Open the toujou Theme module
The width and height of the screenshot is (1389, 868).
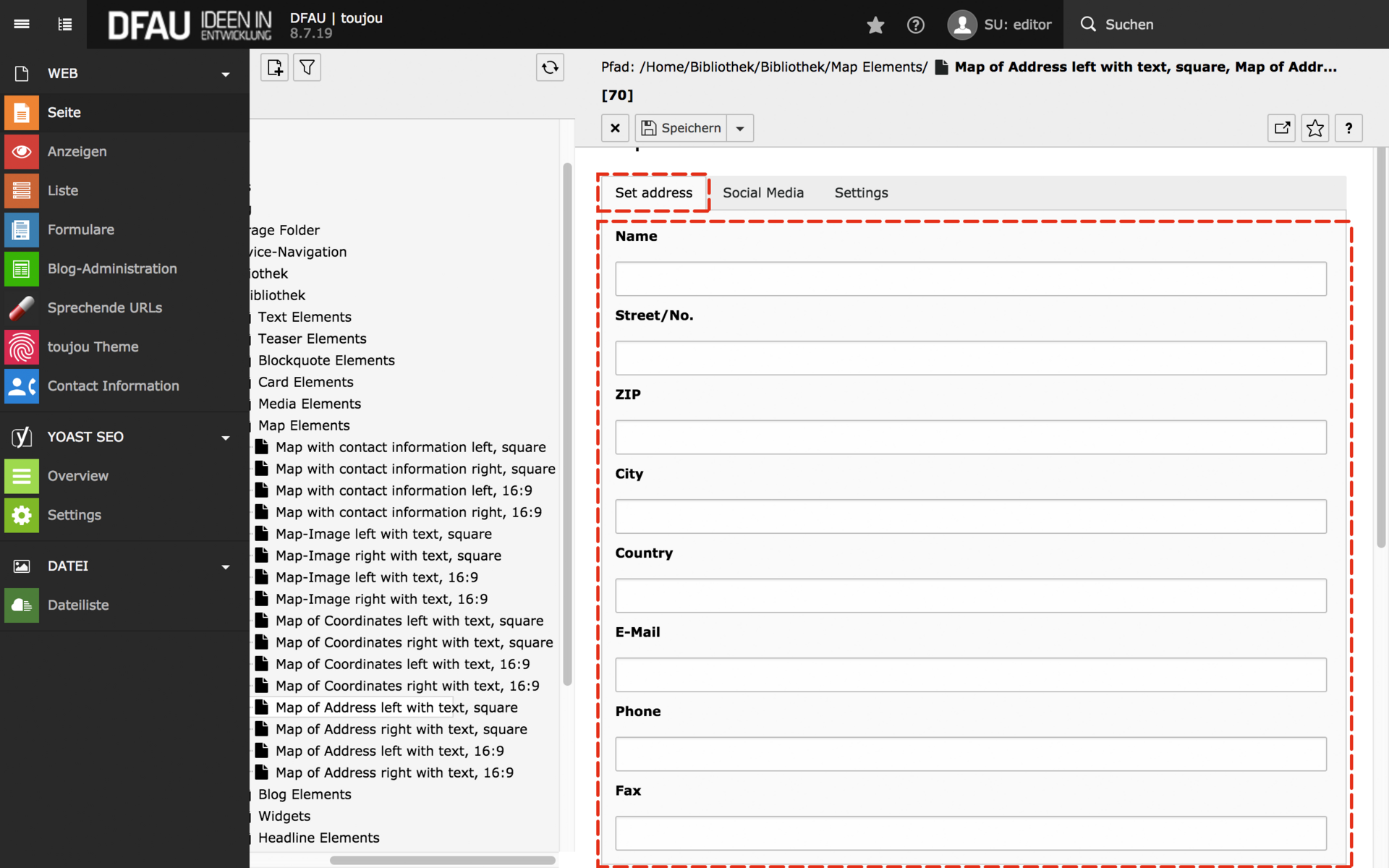tap(124, 346)
